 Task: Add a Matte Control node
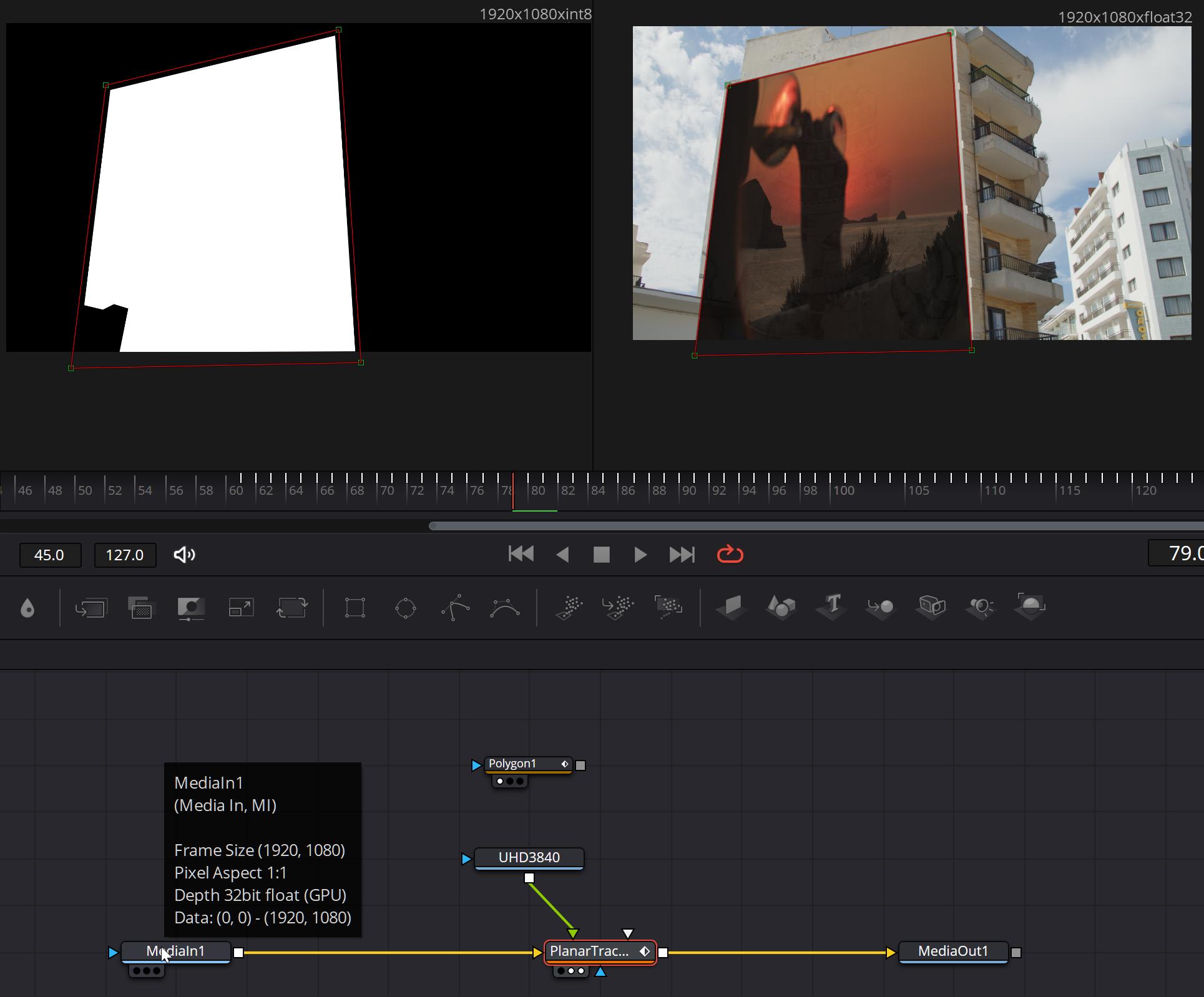click(x=191, y=608)
